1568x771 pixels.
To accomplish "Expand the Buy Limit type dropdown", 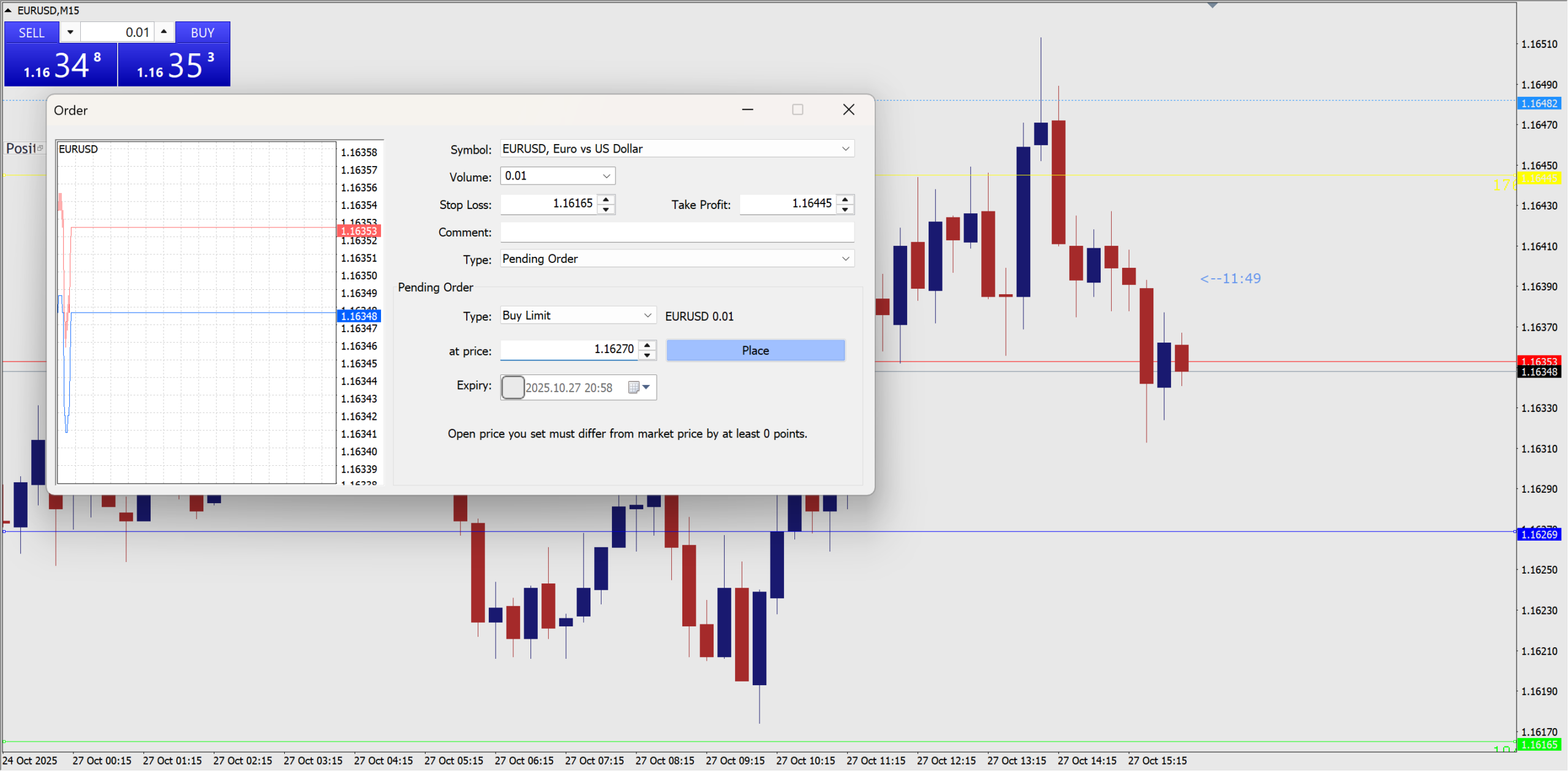I will 647,316.
